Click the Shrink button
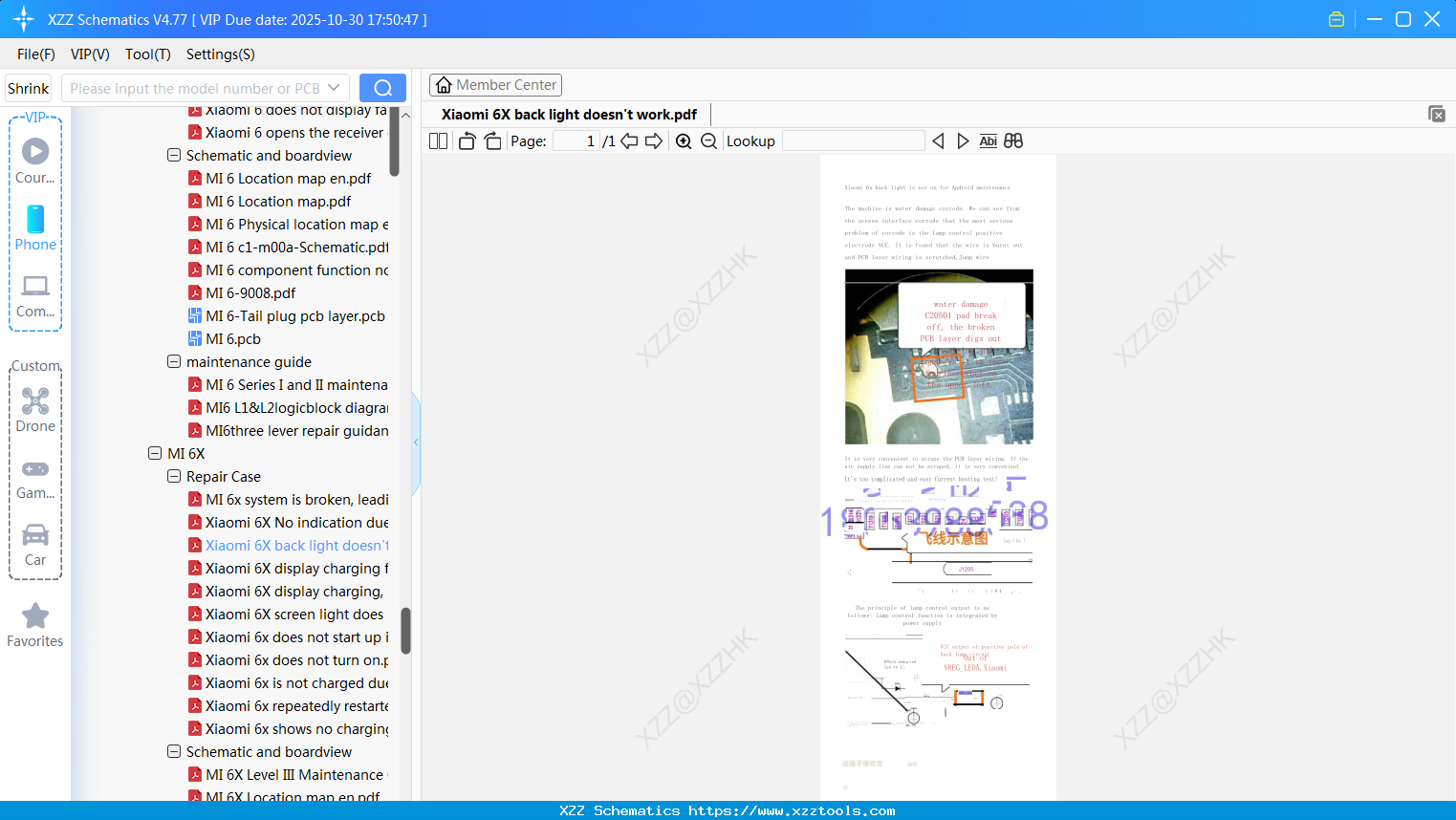The image size is (1456, 820). (29, 88)
